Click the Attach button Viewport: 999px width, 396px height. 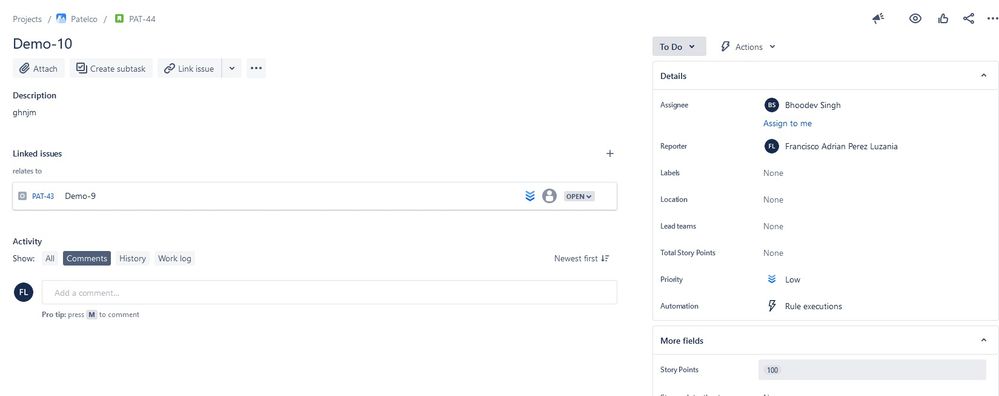[39, 69]
